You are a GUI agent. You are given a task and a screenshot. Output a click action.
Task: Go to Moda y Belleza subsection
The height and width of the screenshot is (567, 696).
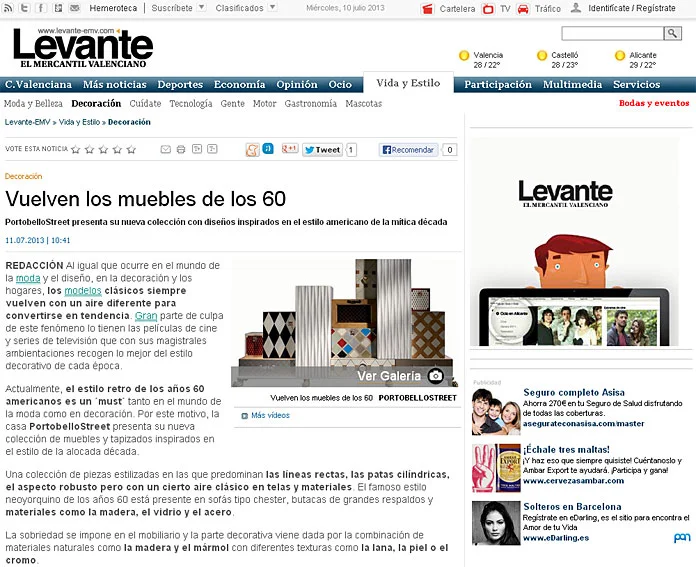point(33,103)
